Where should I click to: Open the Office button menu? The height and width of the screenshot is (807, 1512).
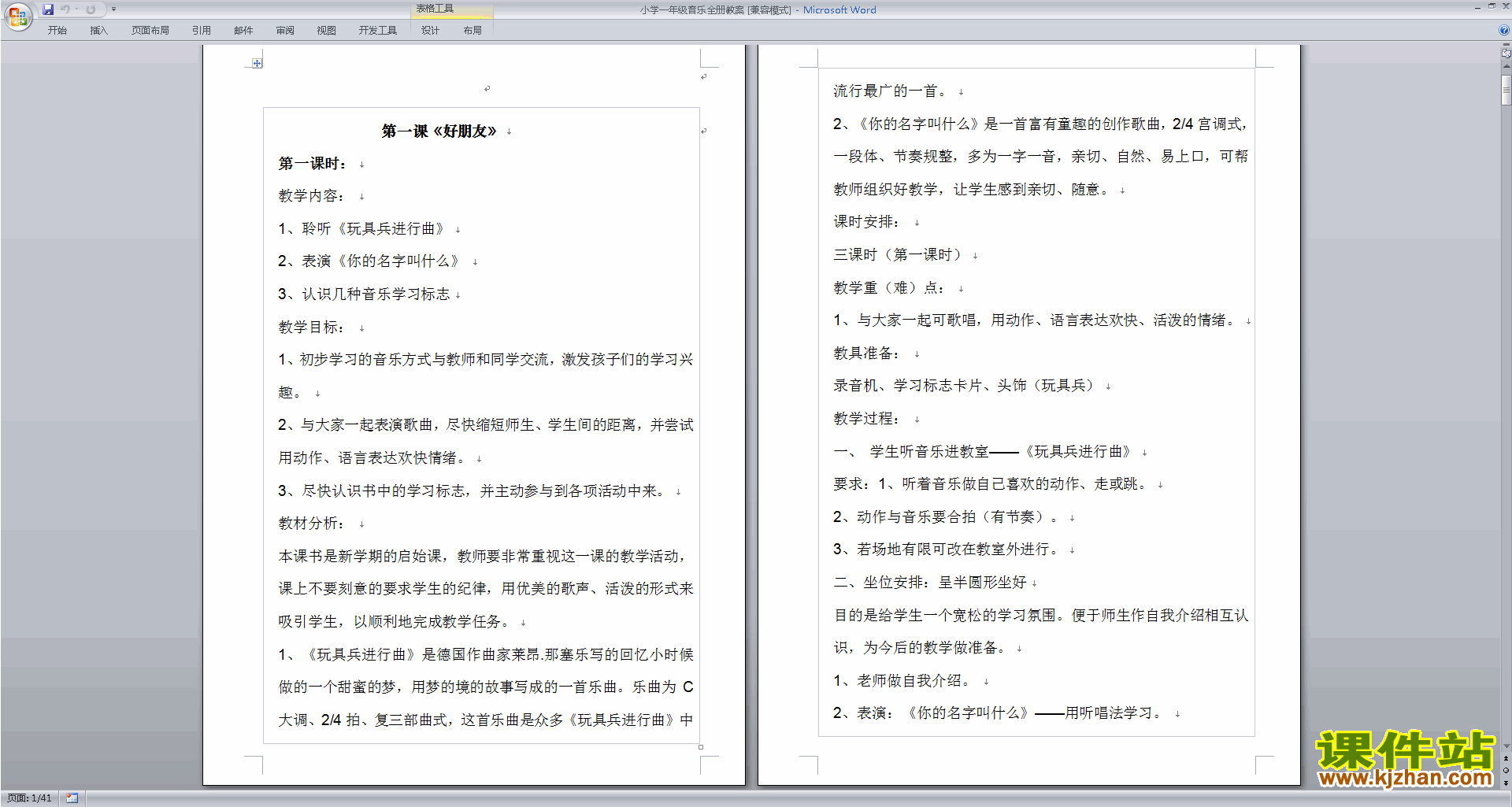pyautogui.click(x=17, y=16)
